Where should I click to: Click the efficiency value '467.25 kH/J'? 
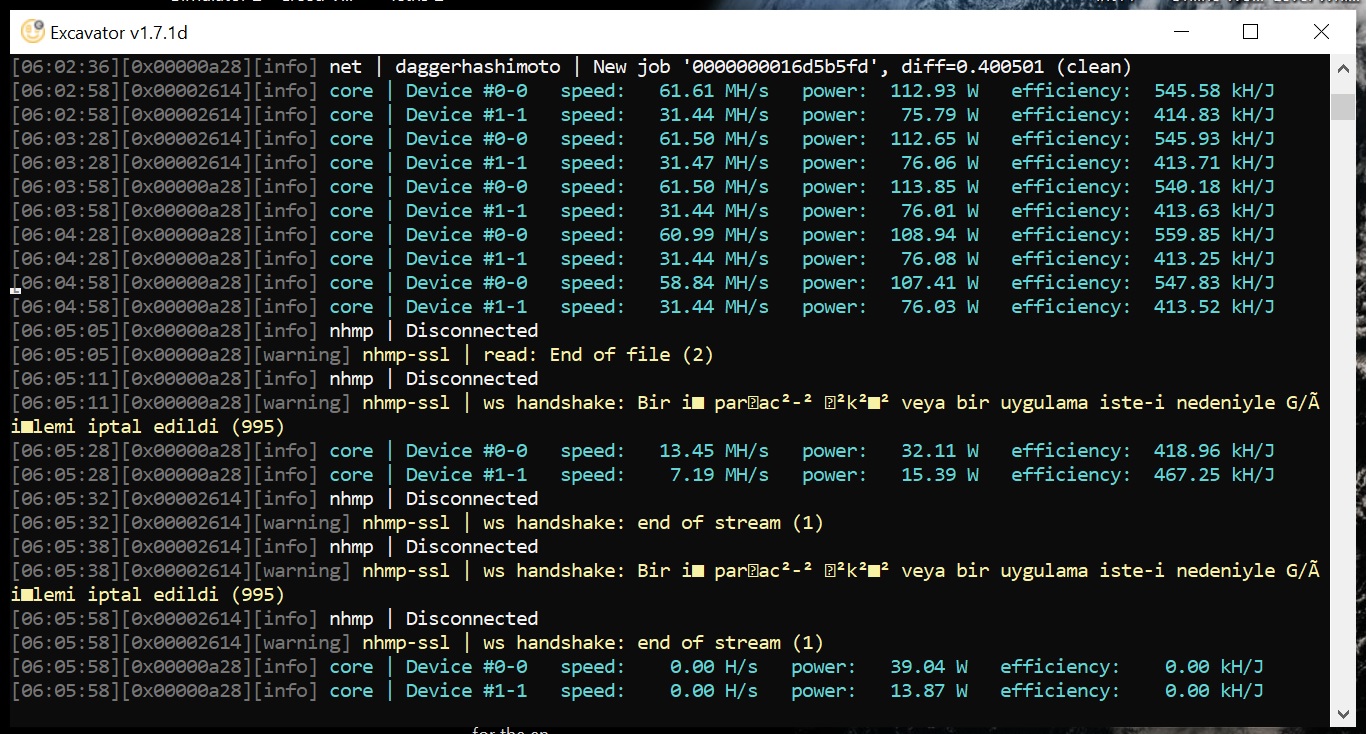1214,475
